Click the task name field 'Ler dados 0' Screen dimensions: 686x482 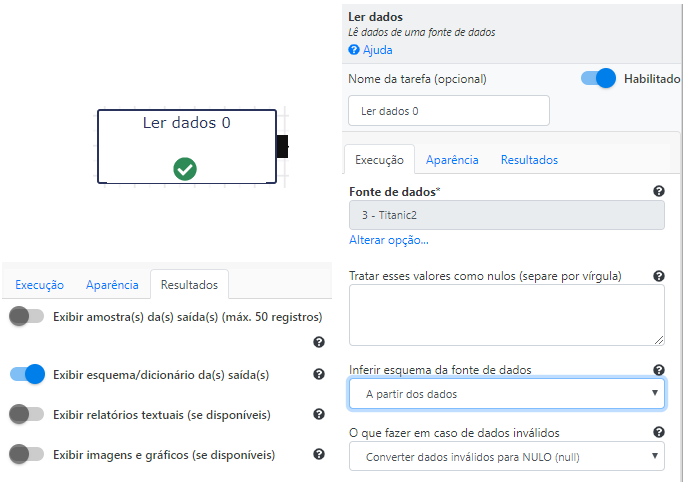(x=448, y=111)
